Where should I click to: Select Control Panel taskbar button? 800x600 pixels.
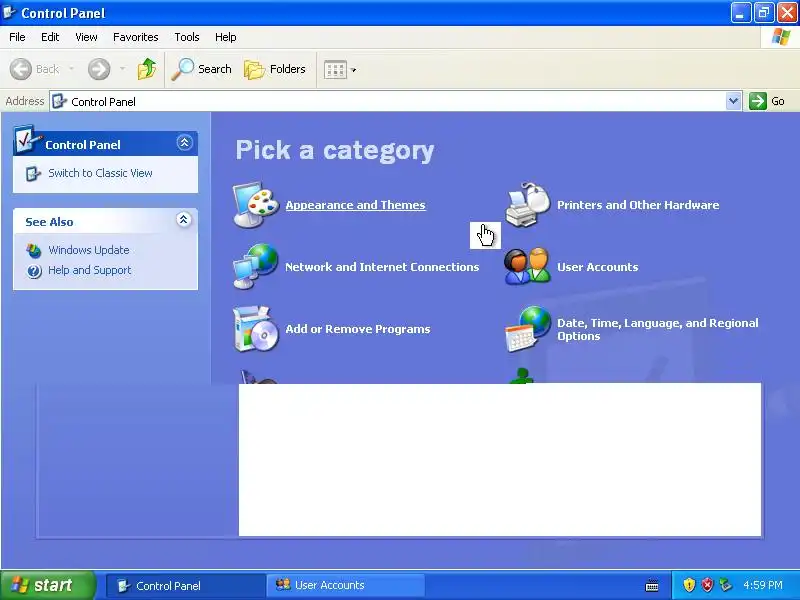pyautogui.click(x=185, y=585)
